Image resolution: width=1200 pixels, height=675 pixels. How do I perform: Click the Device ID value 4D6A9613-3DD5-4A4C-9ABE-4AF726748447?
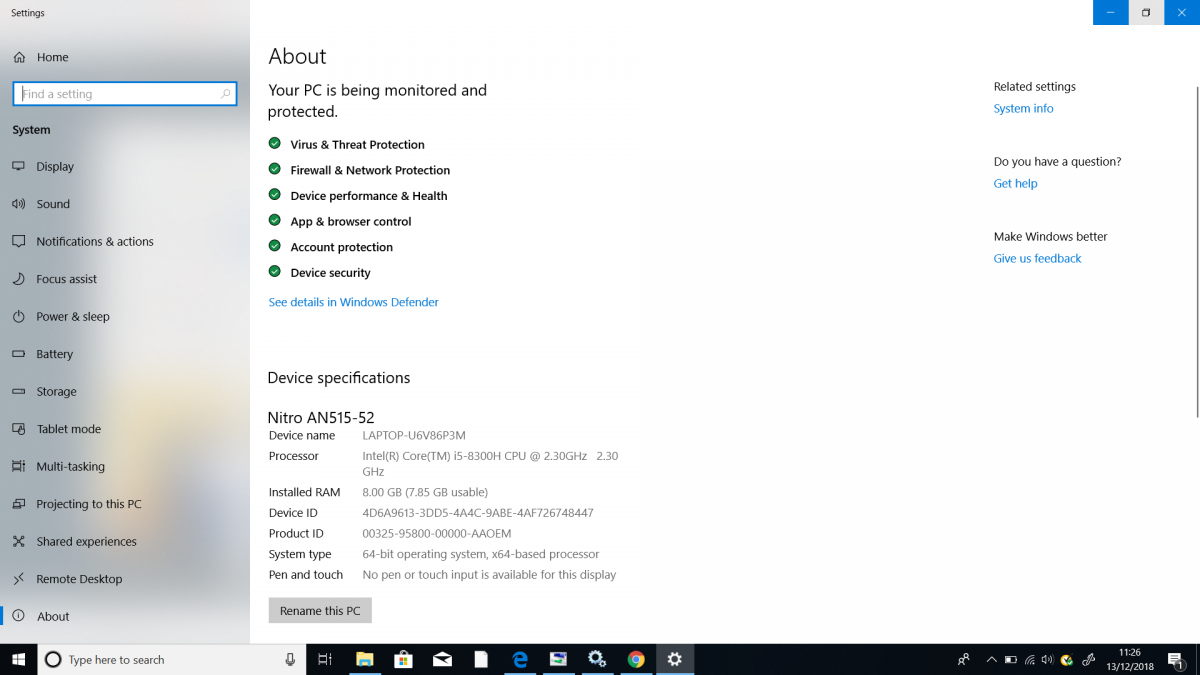coord(478,513)
